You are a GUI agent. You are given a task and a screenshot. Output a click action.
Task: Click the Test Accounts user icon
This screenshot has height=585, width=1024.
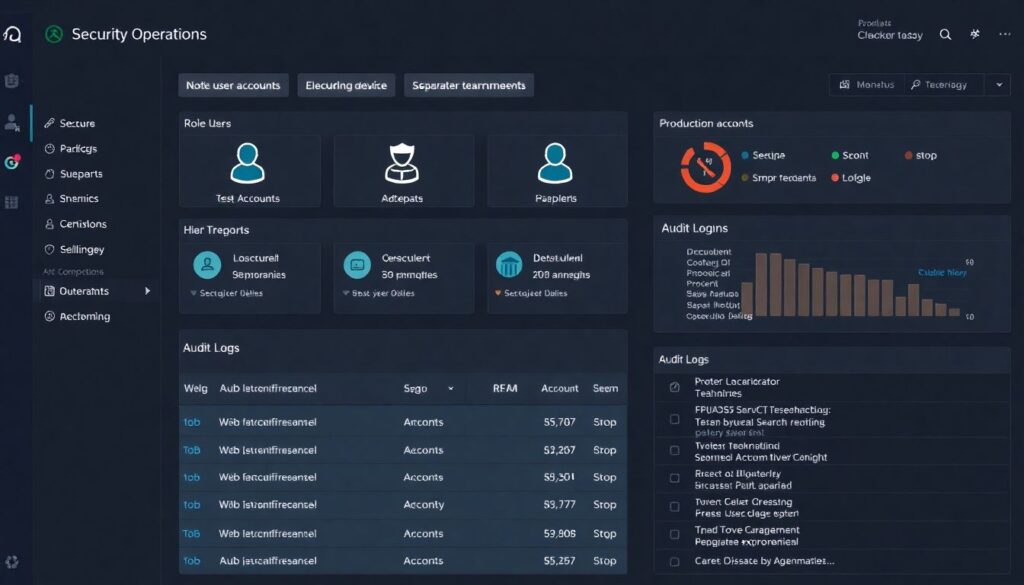[x=247, y=163]
